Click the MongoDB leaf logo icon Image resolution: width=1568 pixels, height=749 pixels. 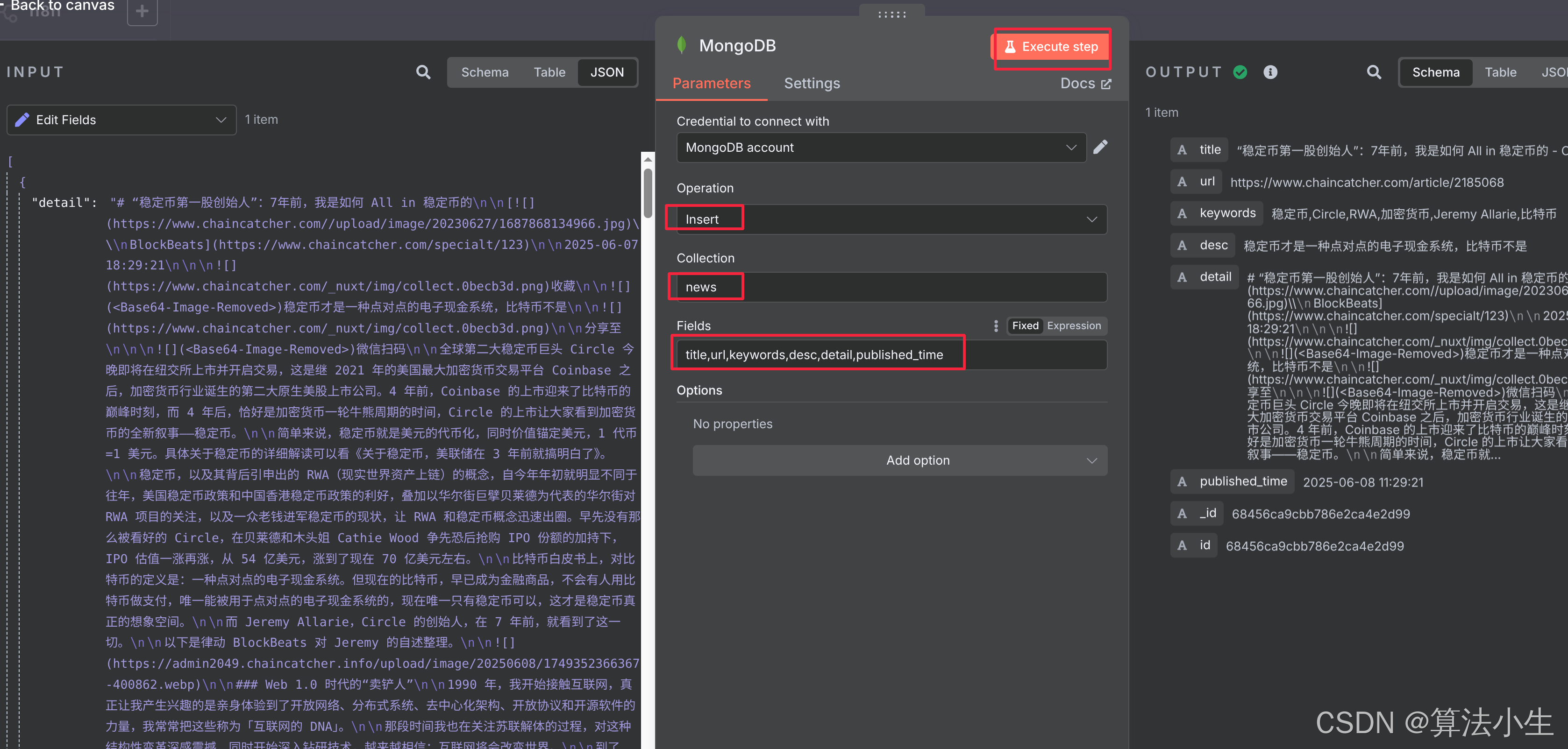pos(682,45)
